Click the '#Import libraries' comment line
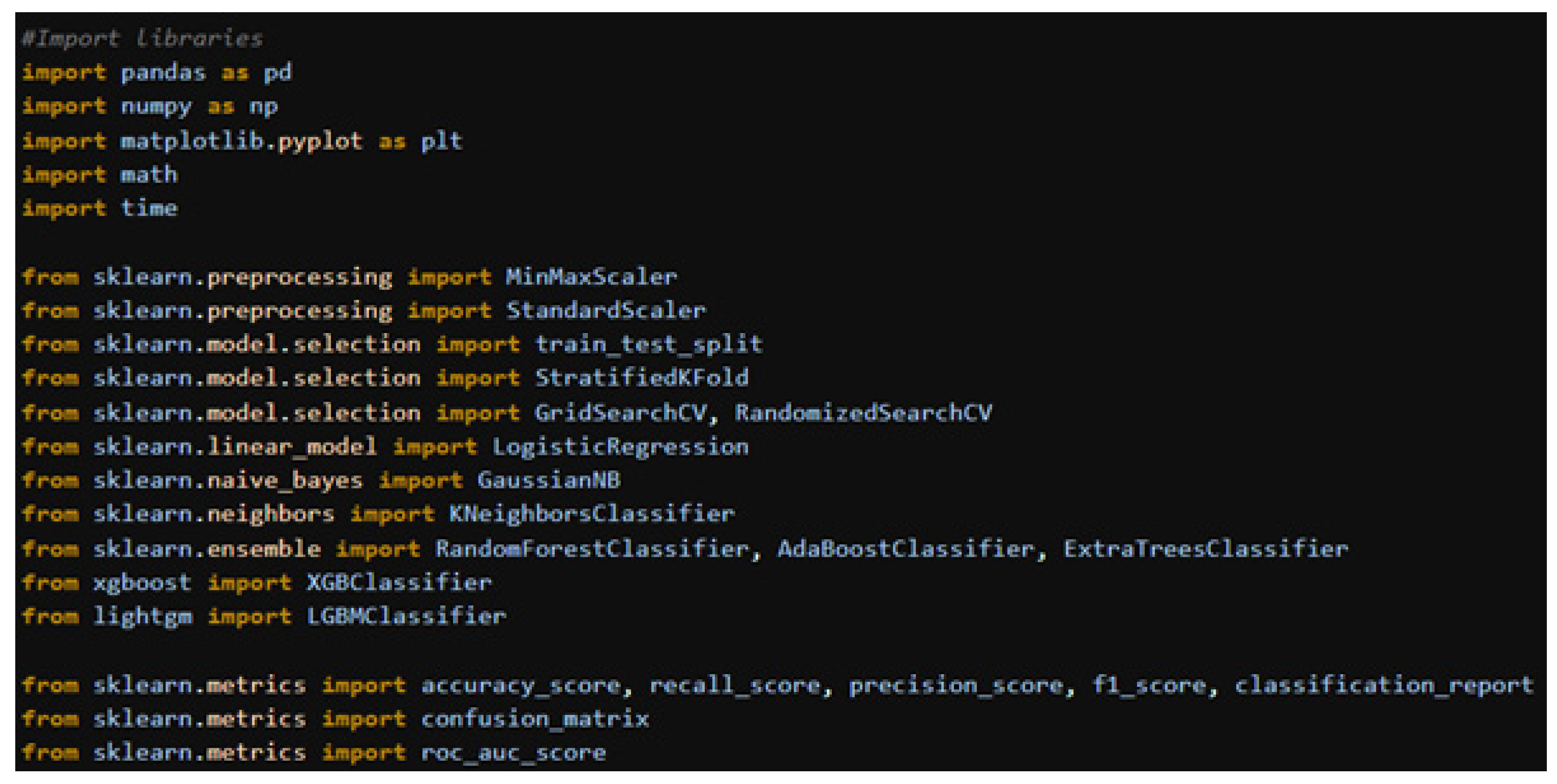This screenshot has height=784, width=1557. [x=142, y=39]
